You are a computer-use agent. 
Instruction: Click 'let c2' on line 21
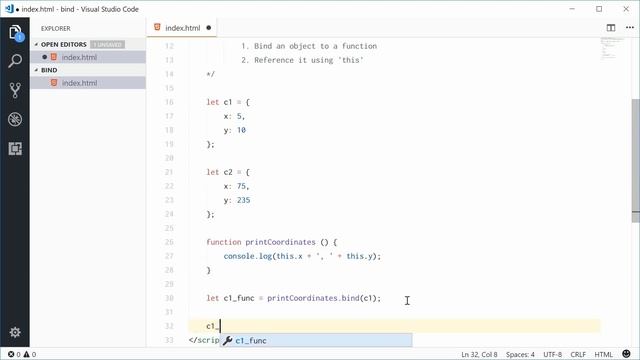(219, 172)
